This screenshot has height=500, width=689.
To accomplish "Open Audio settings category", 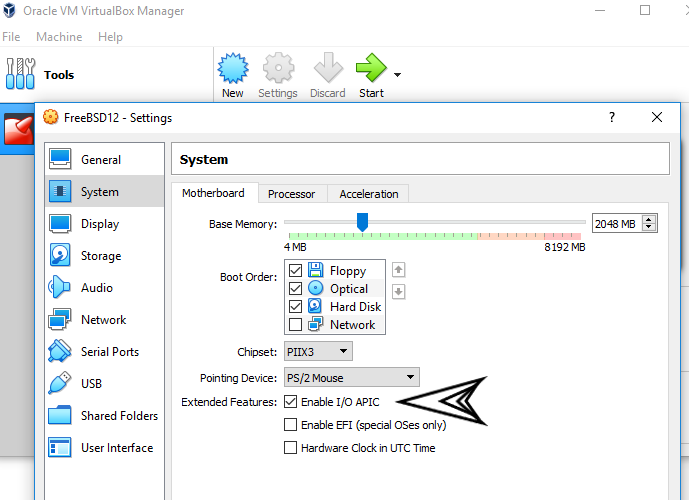I will click(105, 288).
